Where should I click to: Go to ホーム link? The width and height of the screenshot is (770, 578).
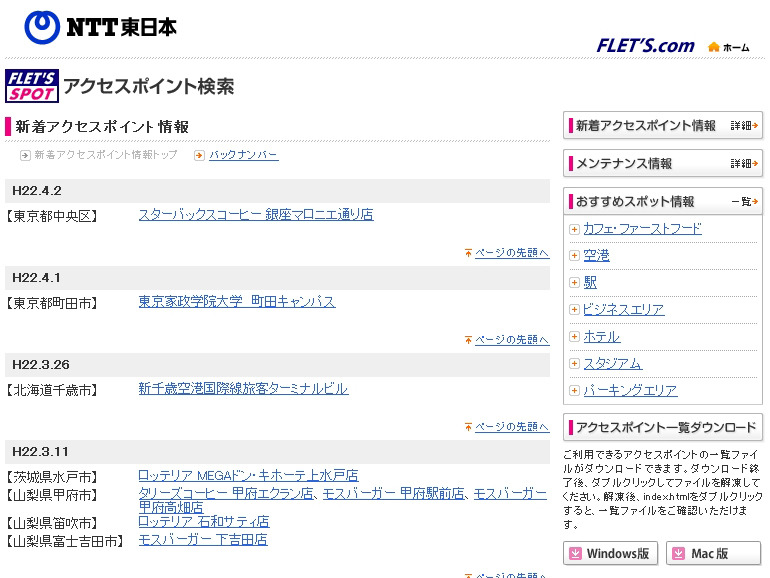point(736,48)
